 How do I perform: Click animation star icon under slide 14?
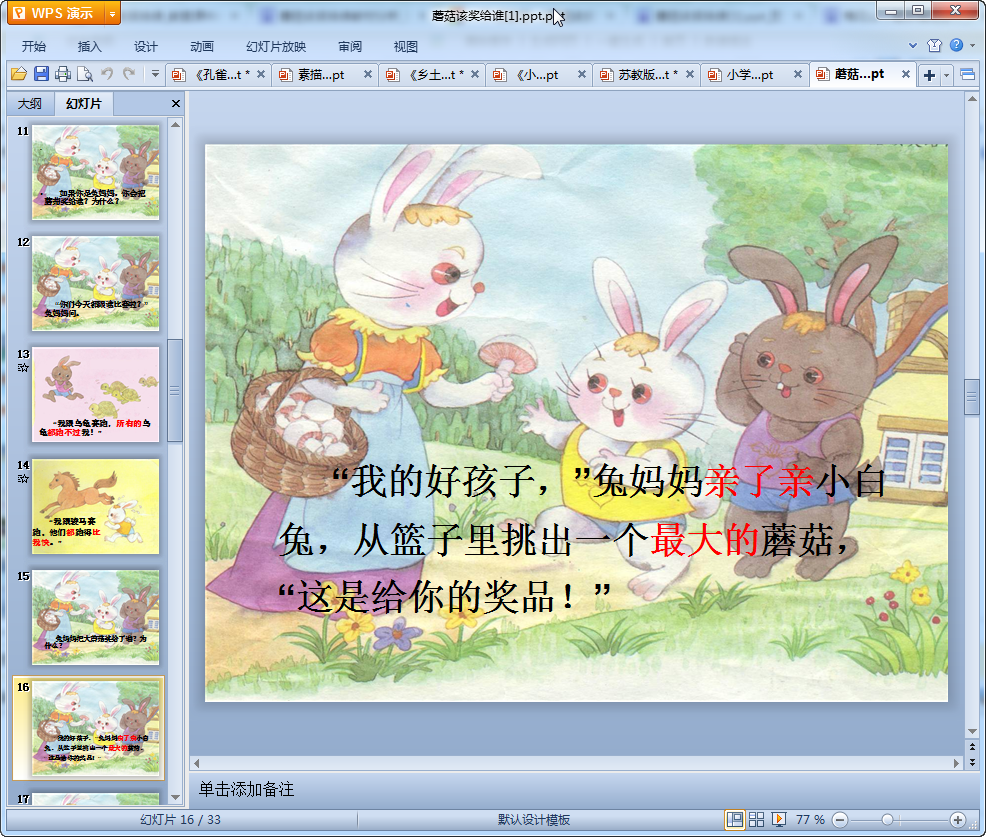(x=23, y=479)
